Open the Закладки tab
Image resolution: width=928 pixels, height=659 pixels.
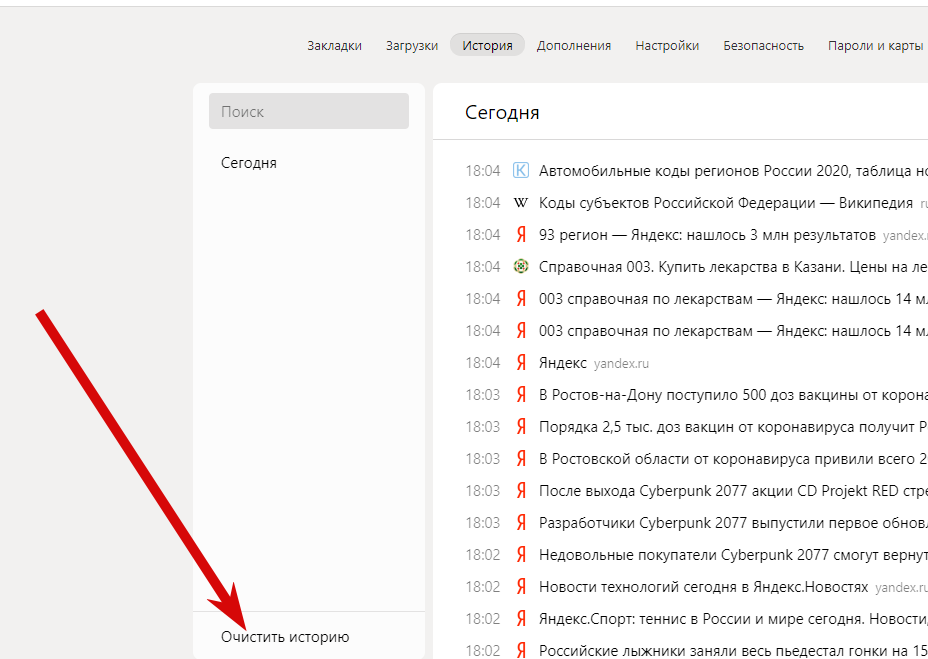[334, 46]
